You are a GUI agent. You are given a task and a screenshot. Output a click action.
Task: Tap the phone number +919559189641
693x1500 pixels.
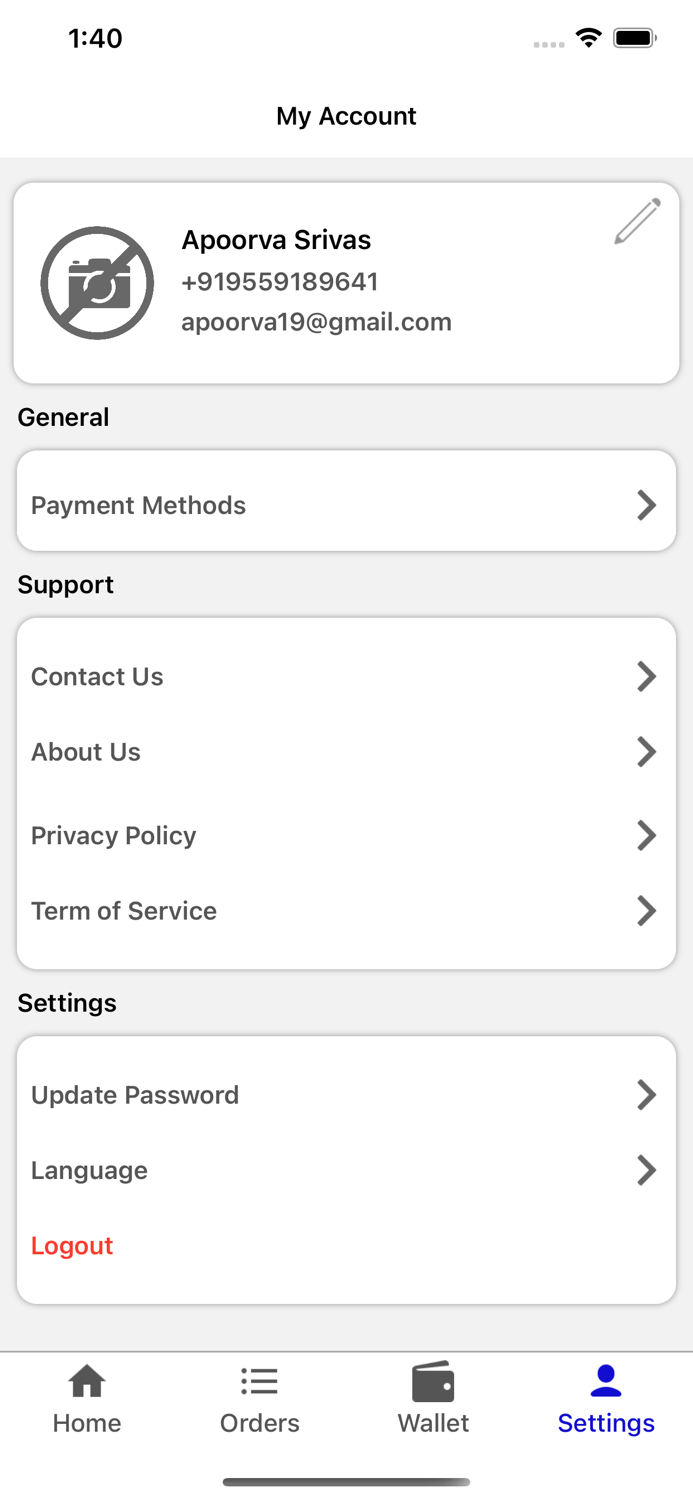point(279,282)
